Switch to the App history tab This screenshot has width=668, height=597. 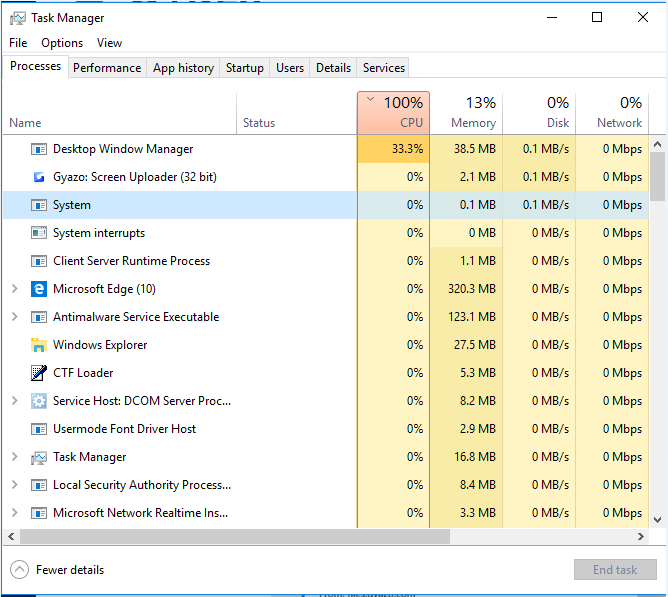click(183, 68)
